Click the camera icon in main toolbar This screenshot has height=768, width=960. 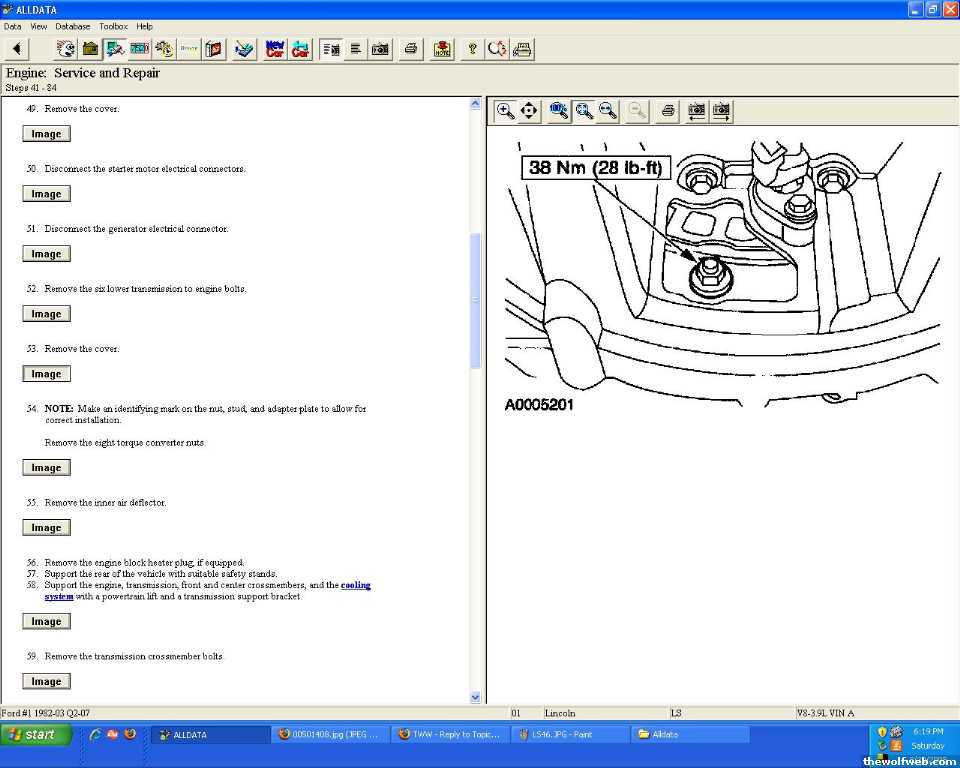[380, 49]
